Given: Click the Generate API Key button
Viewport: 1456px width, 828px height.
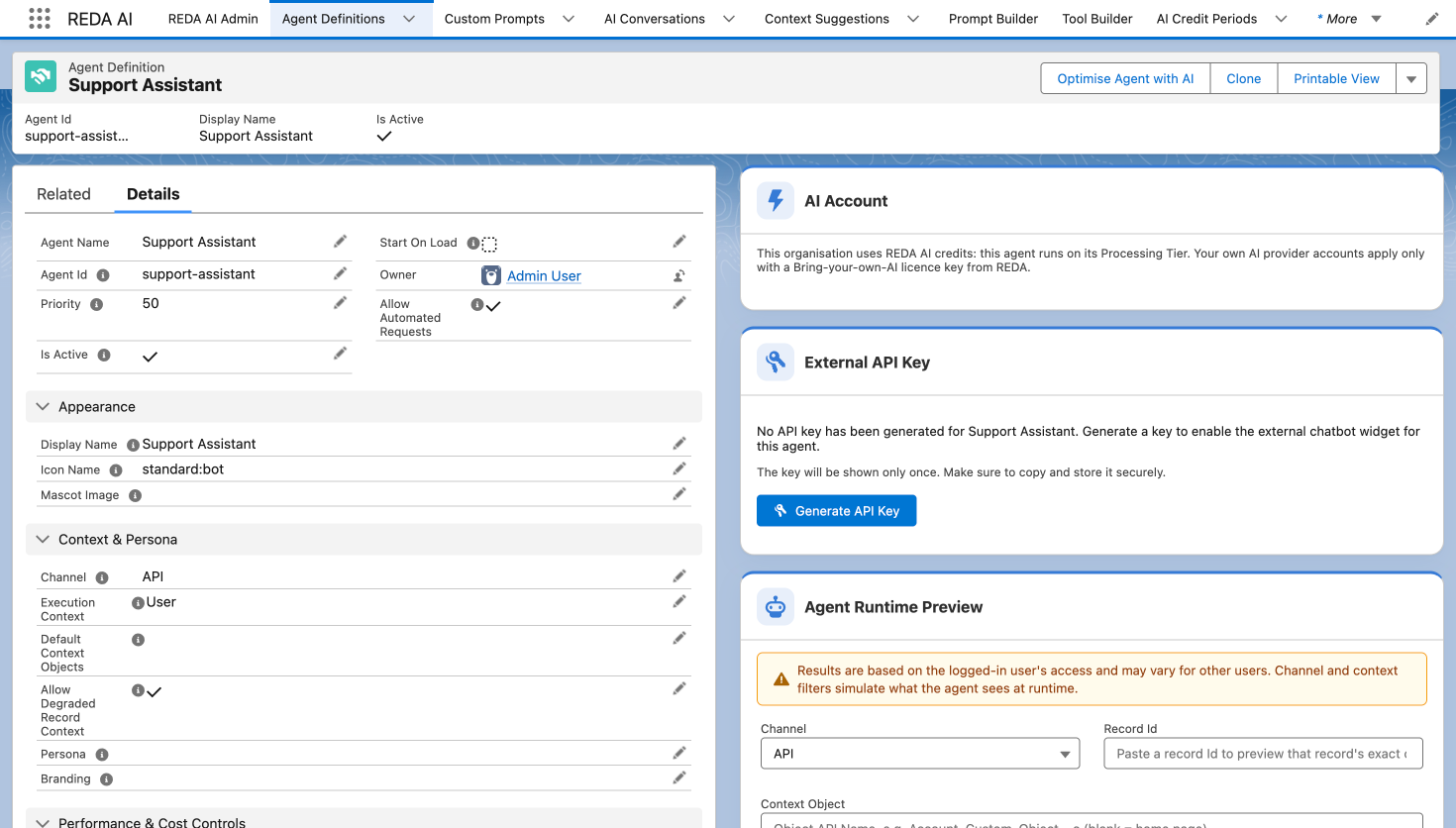Looking at the screenshot, I should click(x=836, y=510).
